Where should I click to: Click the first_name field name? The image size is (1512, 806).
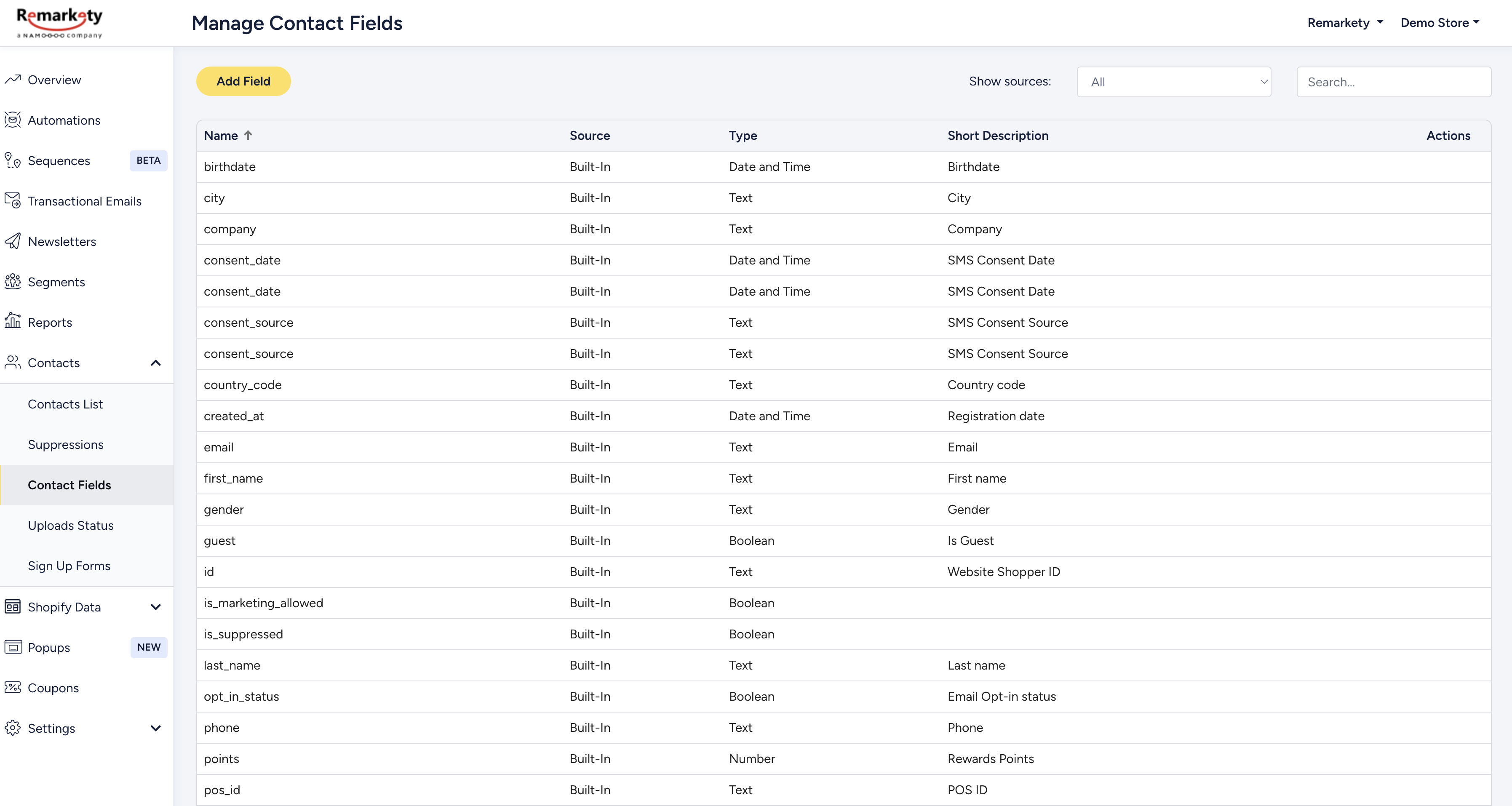click(233, 478)
